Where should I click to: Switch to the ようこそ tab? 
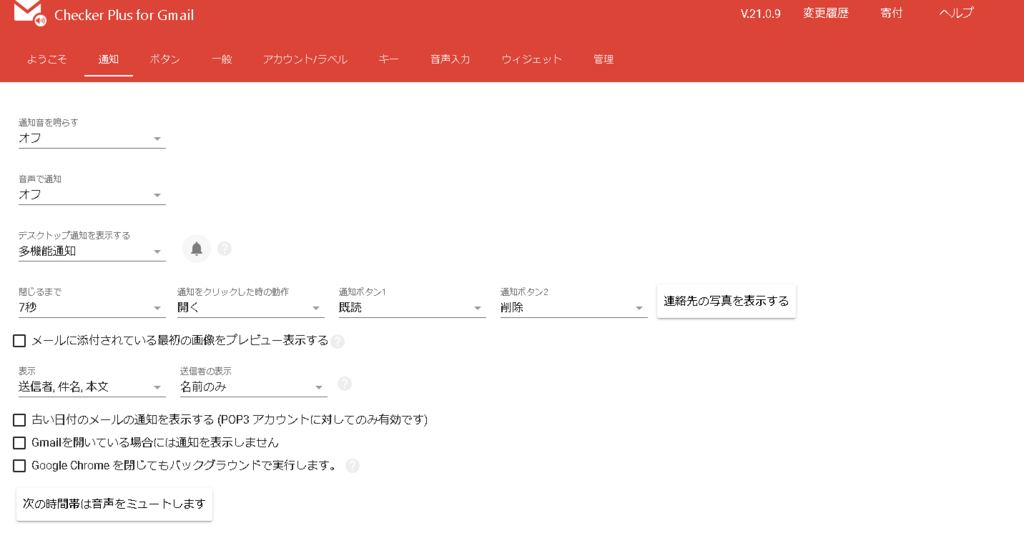[46, 59]
